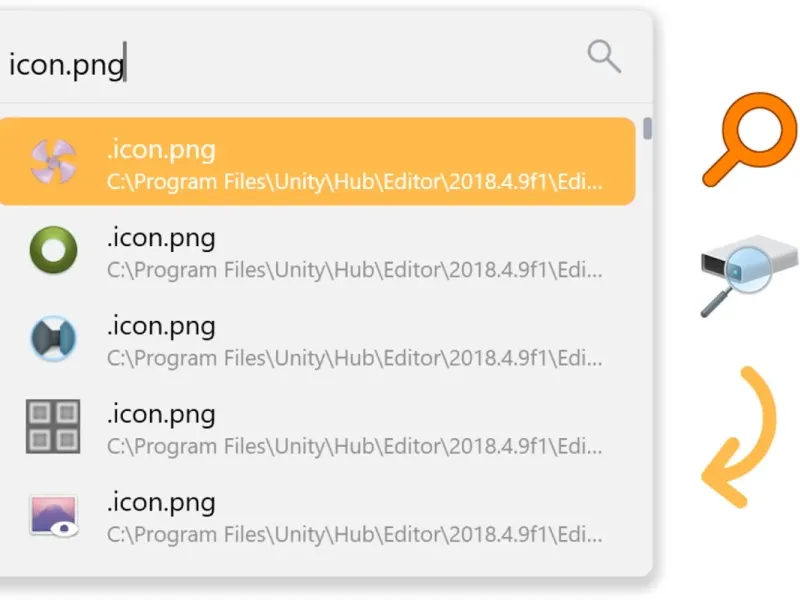Click the file path under the grid icon result
Image resolution: width=800 pixels, height=600 pixels.
355,447
